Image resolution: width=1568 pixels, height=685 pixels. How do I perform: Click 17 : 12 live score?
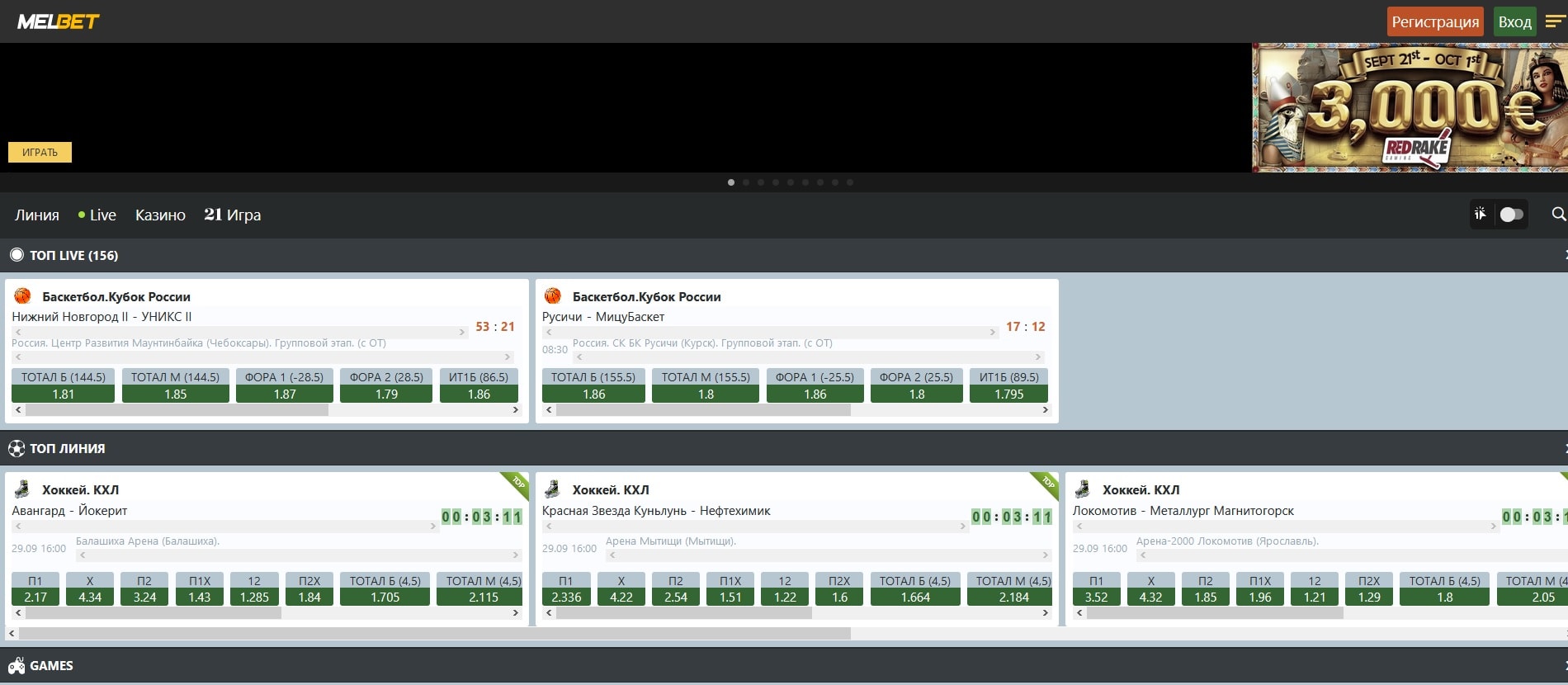1025,327
